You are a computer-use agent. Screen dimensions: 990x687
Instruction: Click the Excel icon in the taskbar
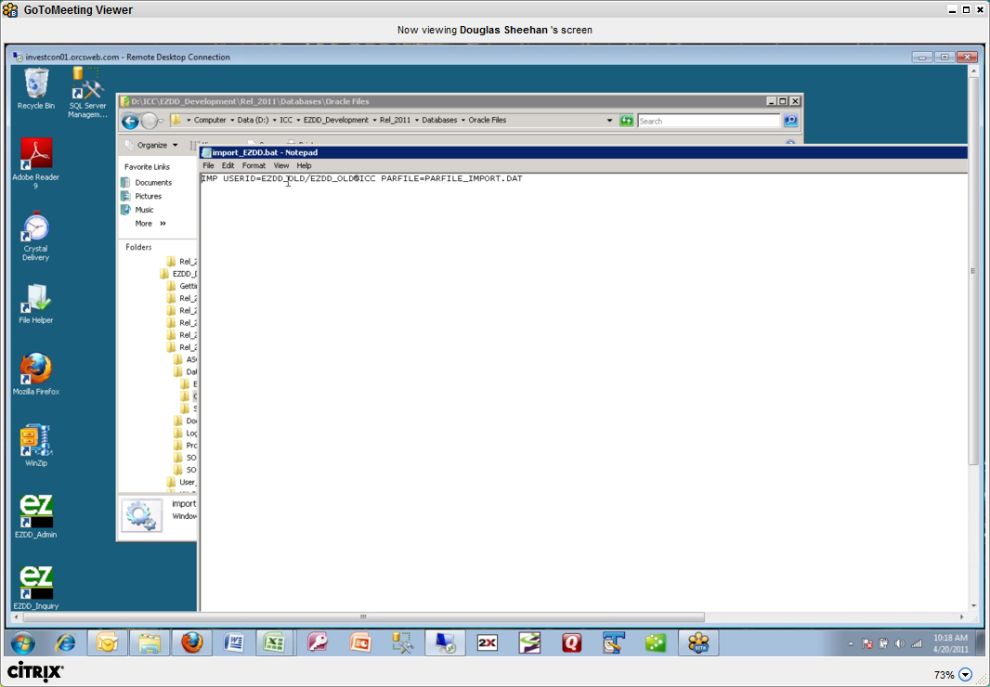pos(275,643)
